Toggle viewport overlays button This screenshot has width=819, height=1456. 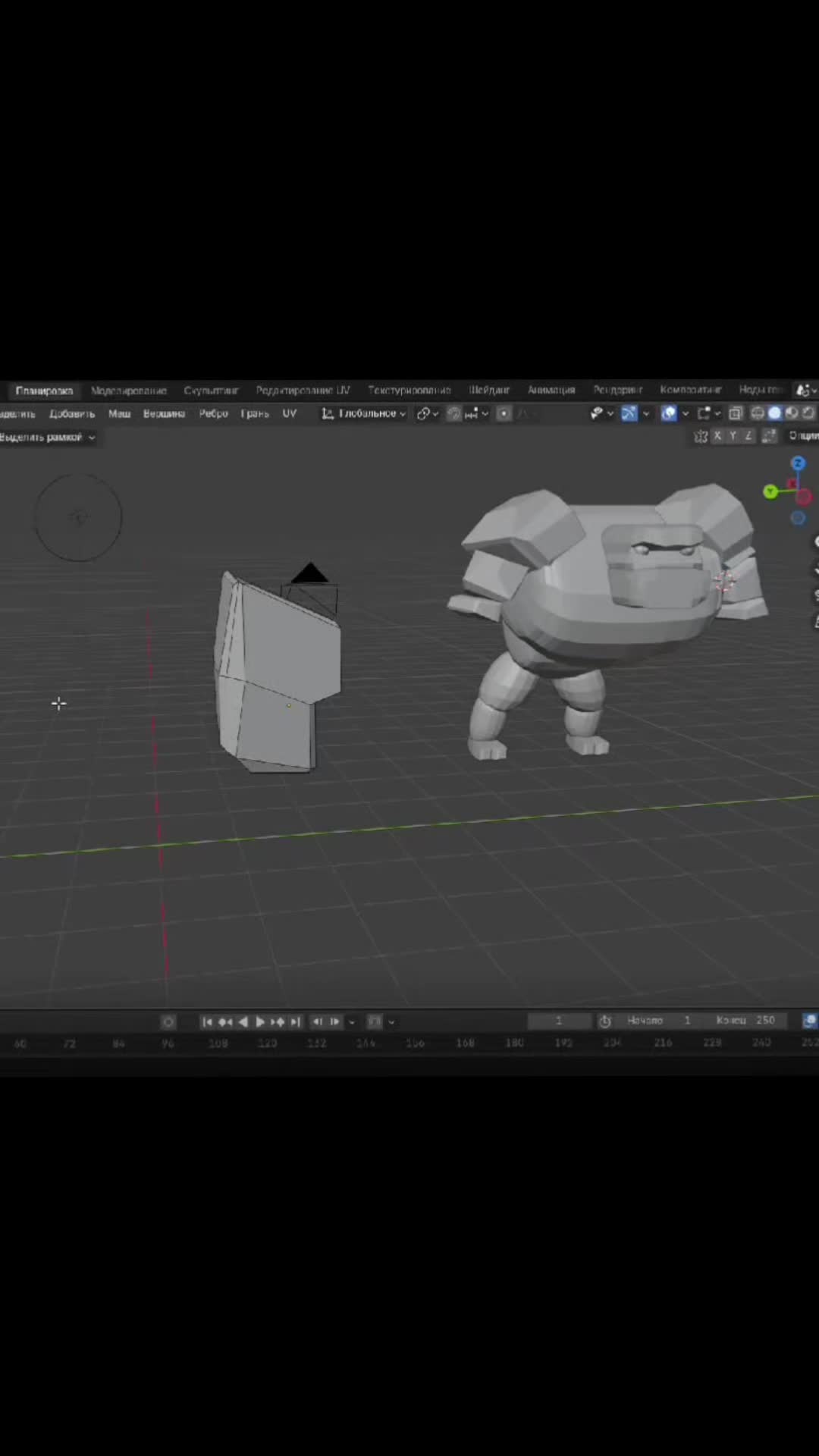coord(669,413)
